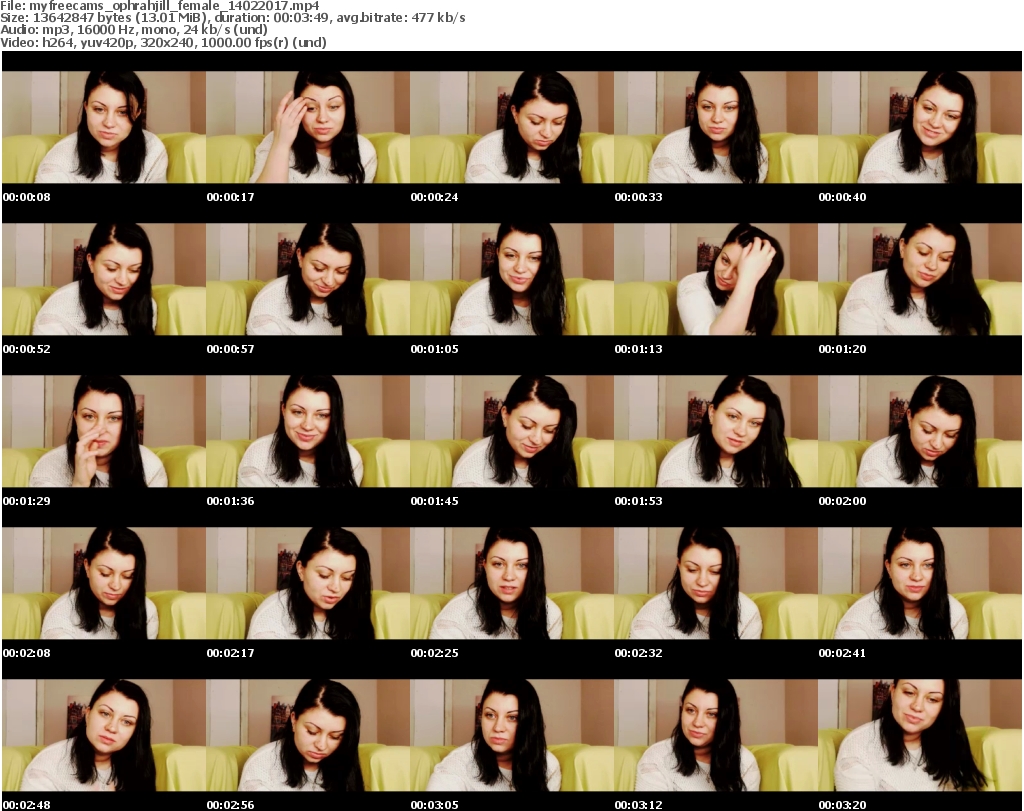Click the frame labeled 00:00:33
Viewport: 1024px width, 811px height.
[x=716, y=127]
